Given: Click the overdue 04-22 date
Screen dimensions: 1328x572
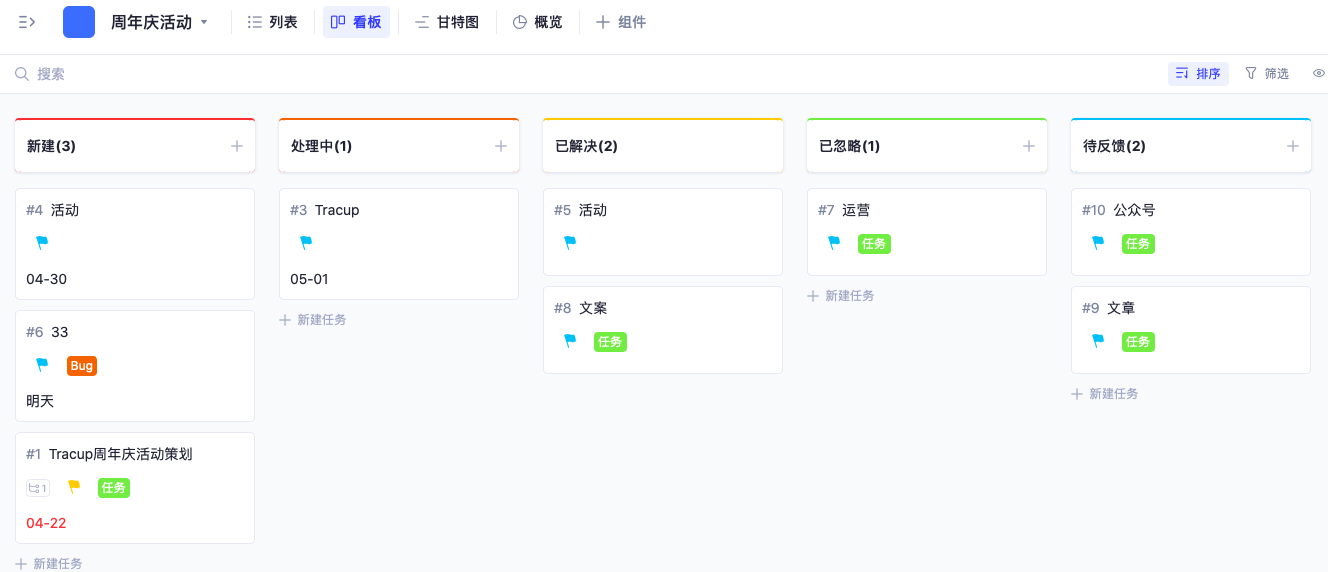Looking at the screenshot, I should point(47,523).
